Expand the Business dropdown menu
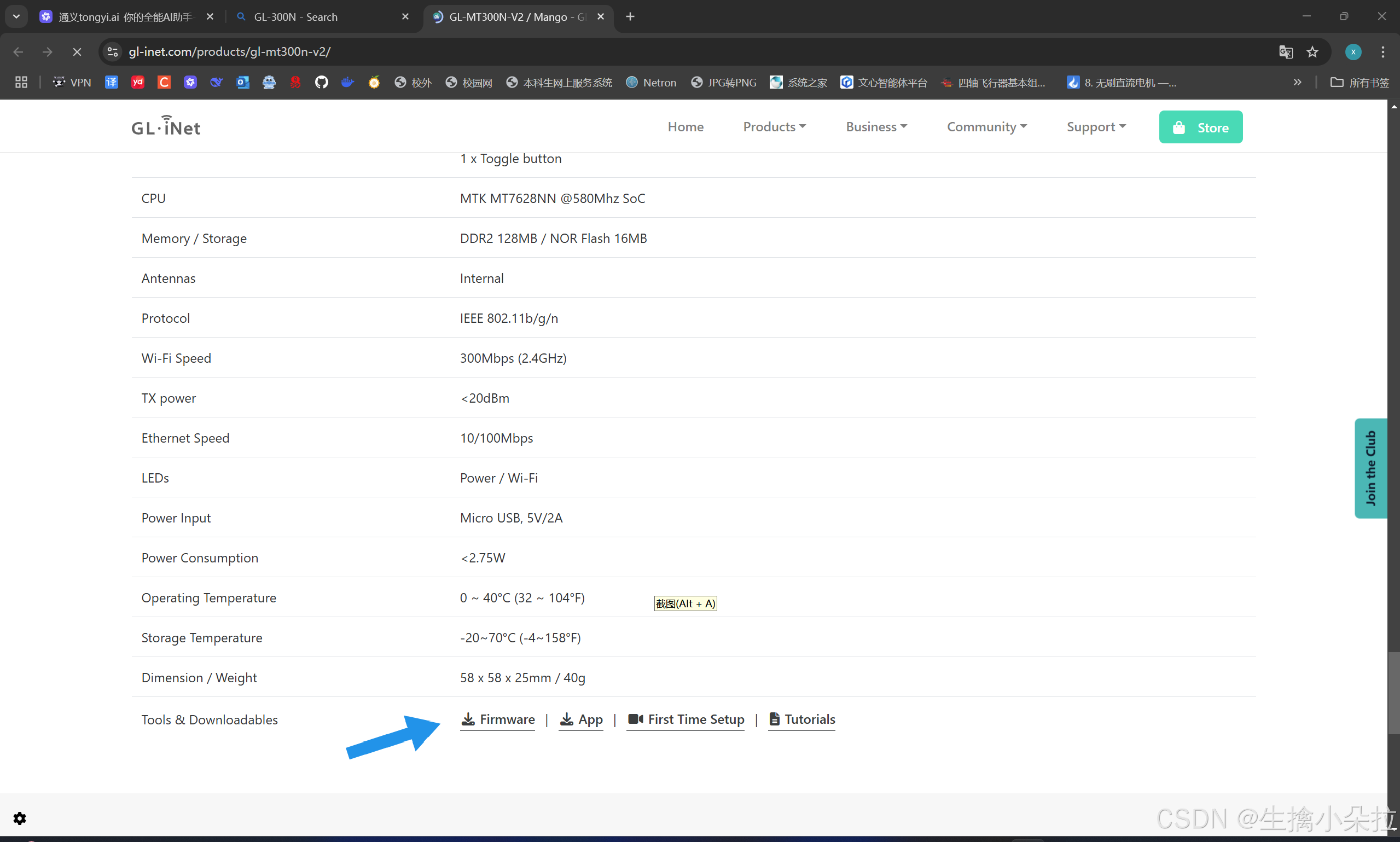This screenshot has width=1400, height=842. [x=876, y=126]
